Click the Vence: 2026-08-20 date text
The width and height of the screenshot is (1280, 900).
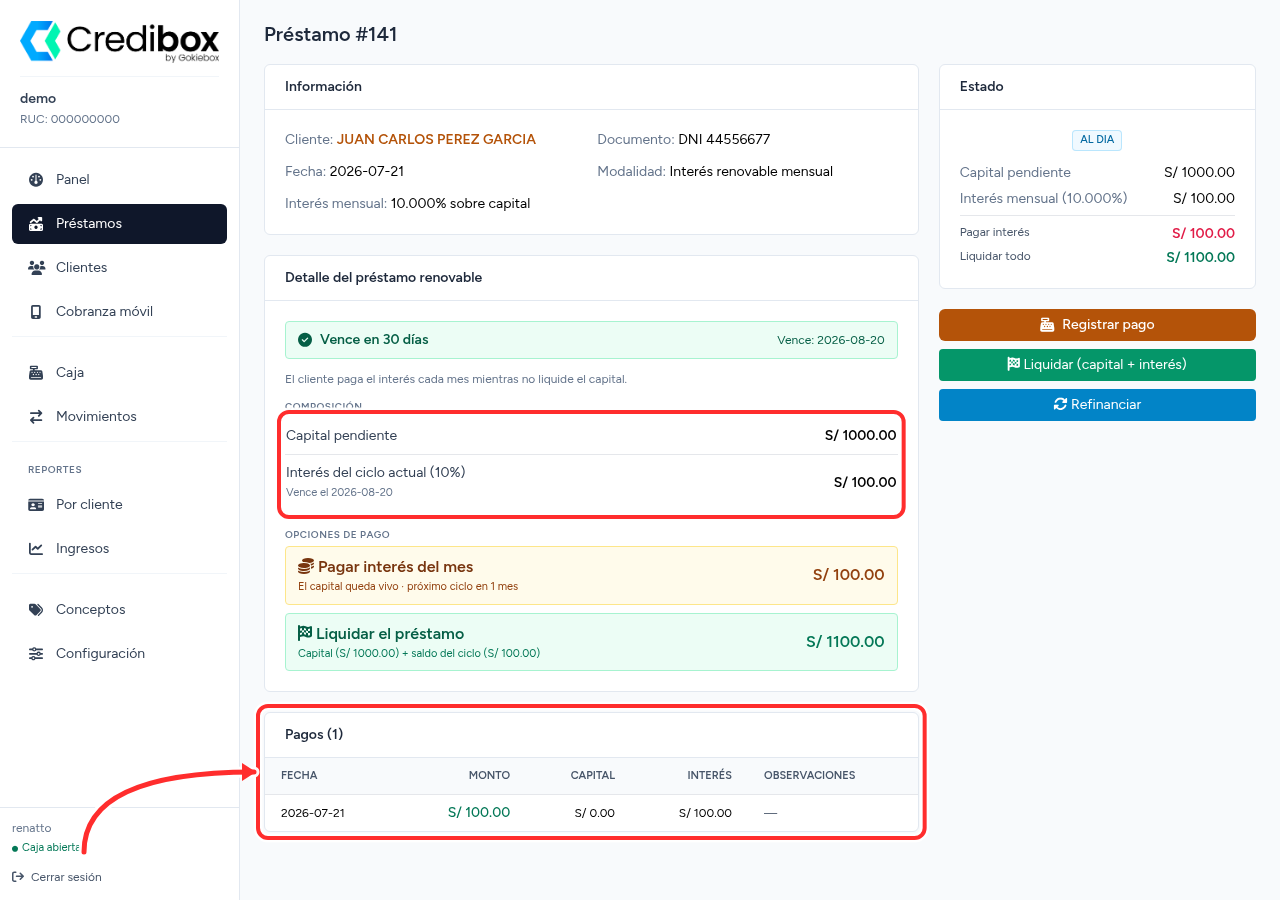coord(831,340)
